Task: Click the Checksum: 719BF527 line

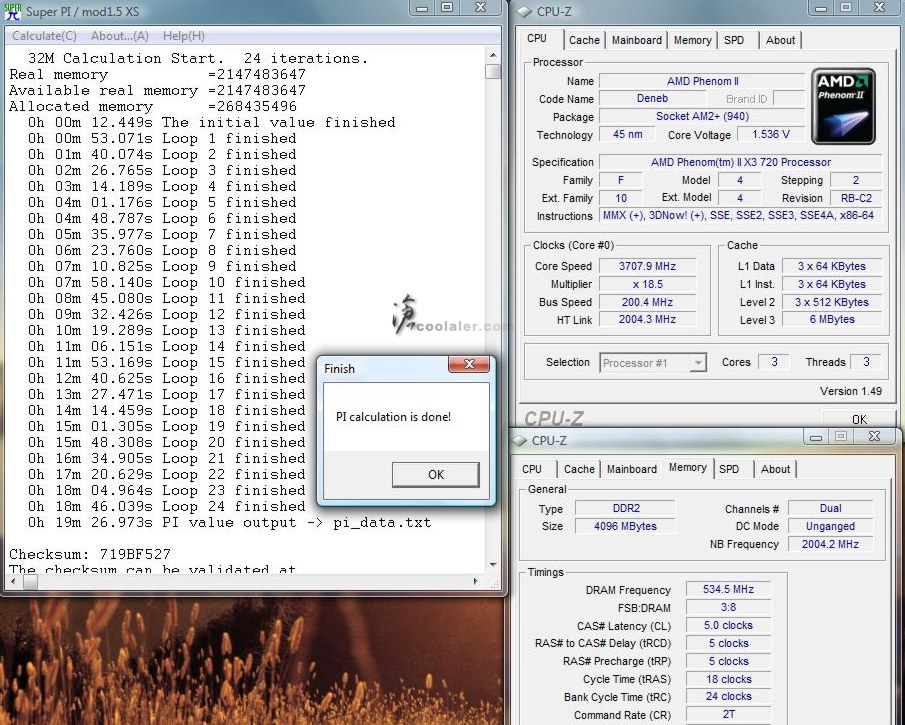Action: [89, 554]
